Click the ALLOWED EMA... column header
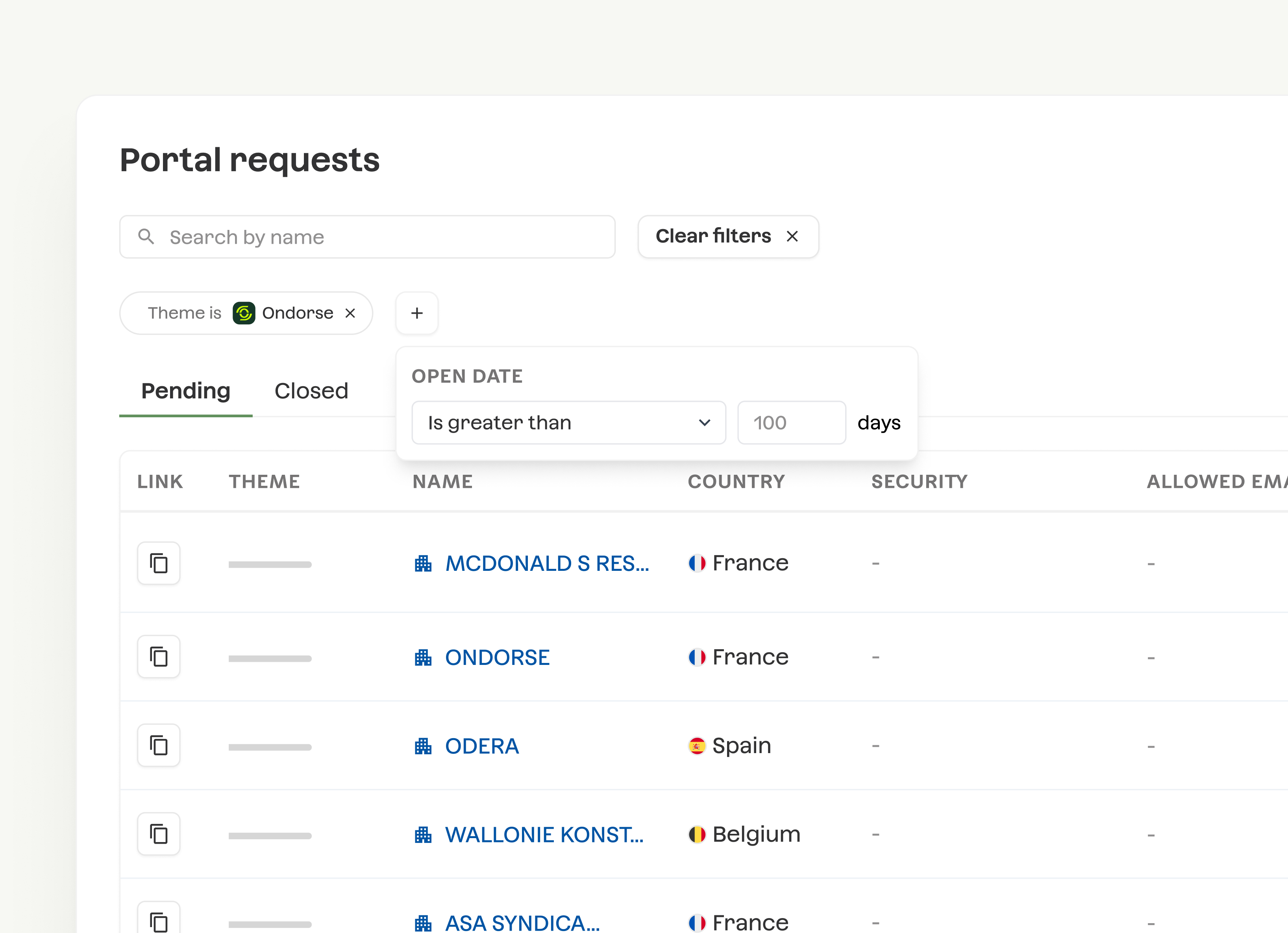The image size is (1288, 933). [x=1217, y=481]
